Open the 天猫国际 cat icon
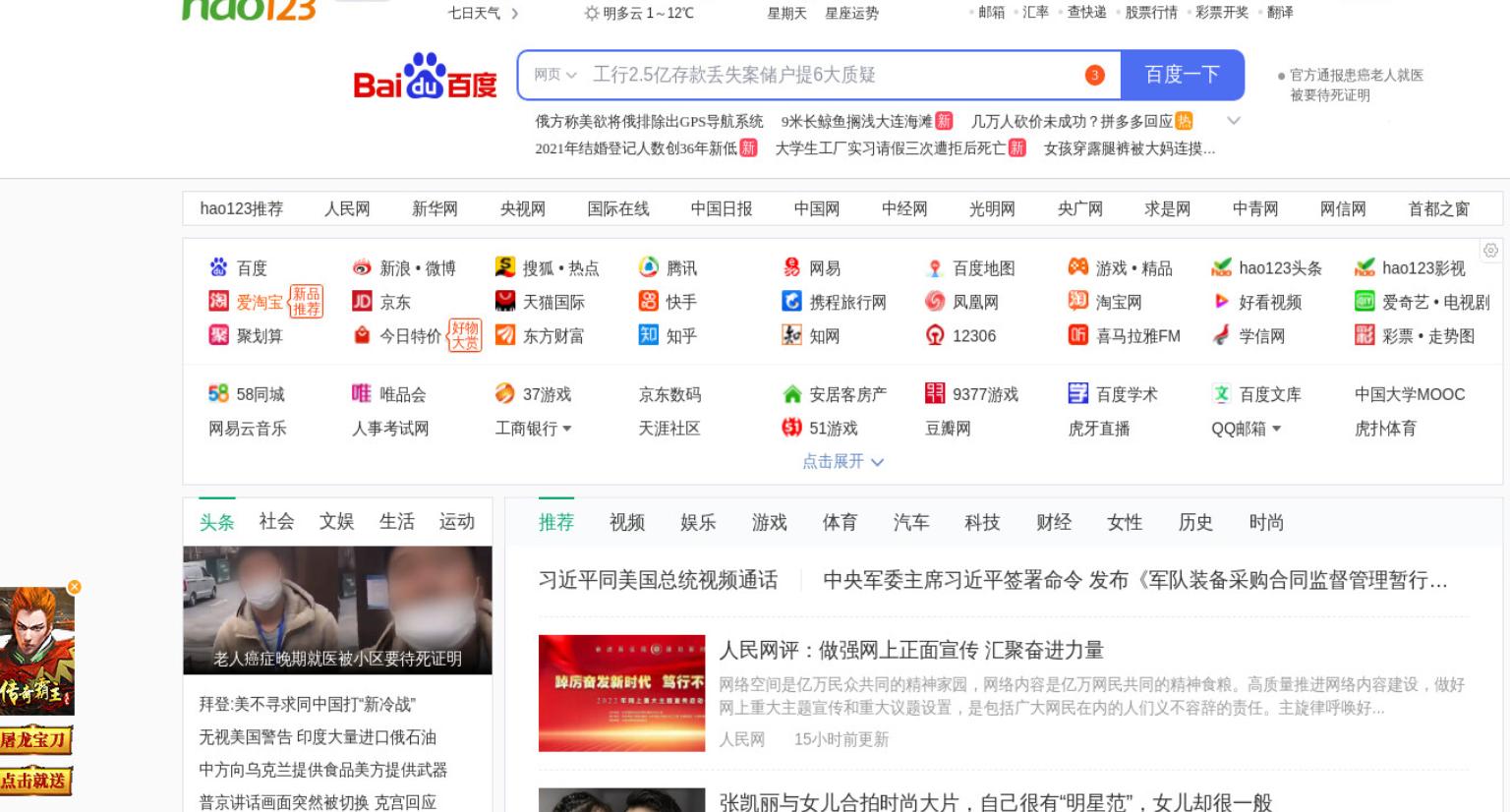The width and height of the screenshot is (1510, 812). pos(505,301)
